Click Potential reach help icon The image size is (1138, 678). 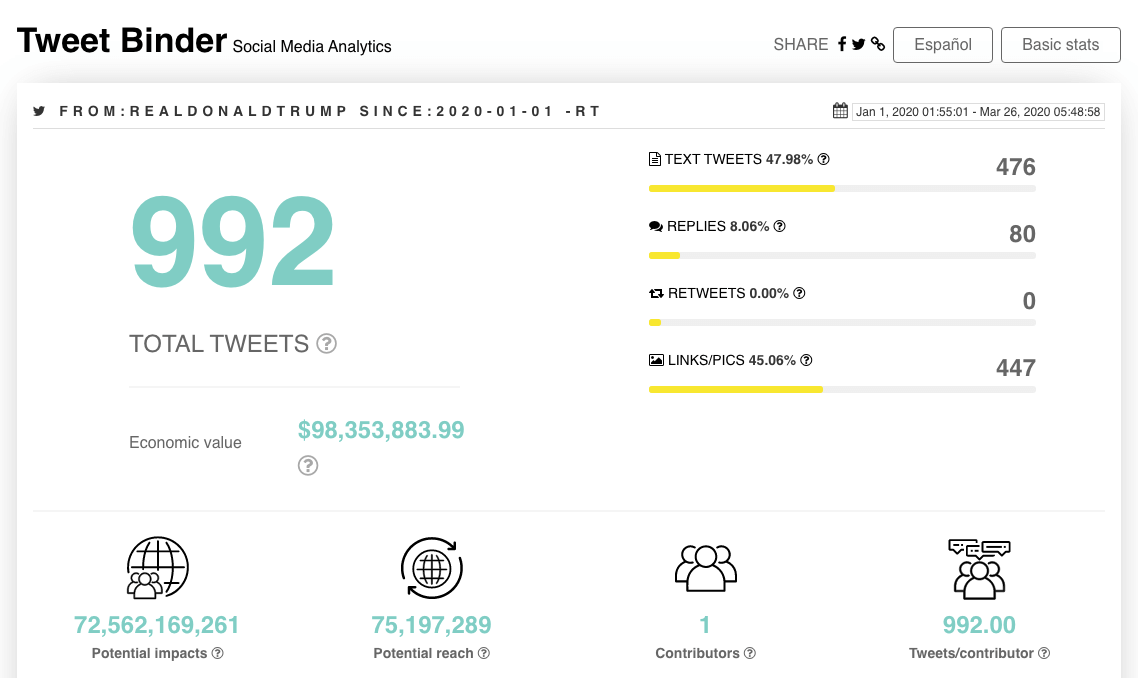484,653
